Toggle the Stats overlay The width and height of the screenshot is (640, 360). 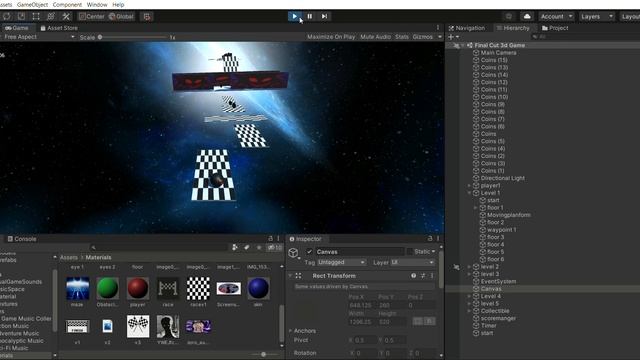click(402, 37)
